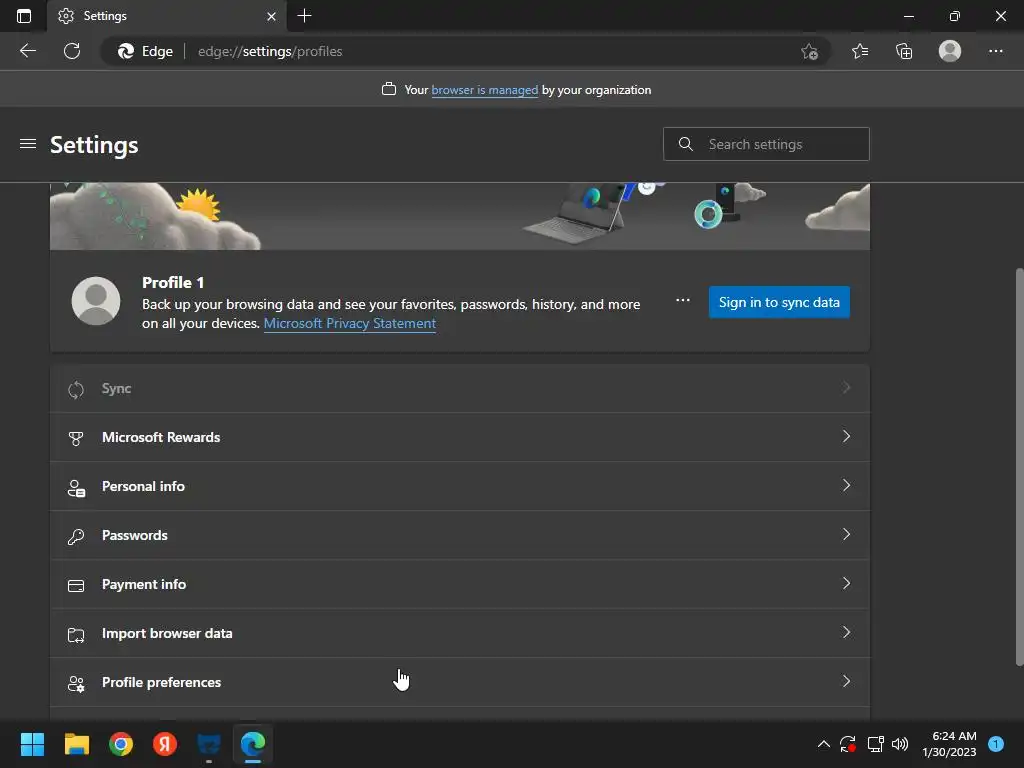Viewport: 1024px width, 768px height.
Task: Click the Profile 1 avatar picture
Action: click(96, 300)
